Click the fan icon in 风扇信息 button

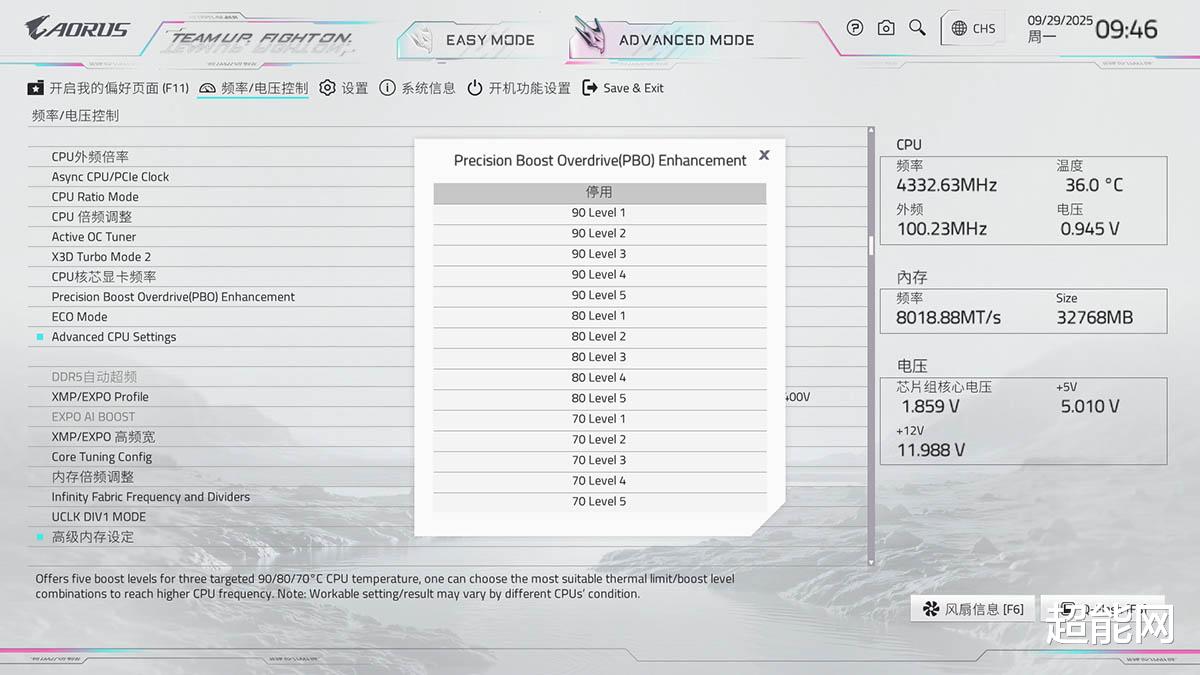tap(930, 609)
